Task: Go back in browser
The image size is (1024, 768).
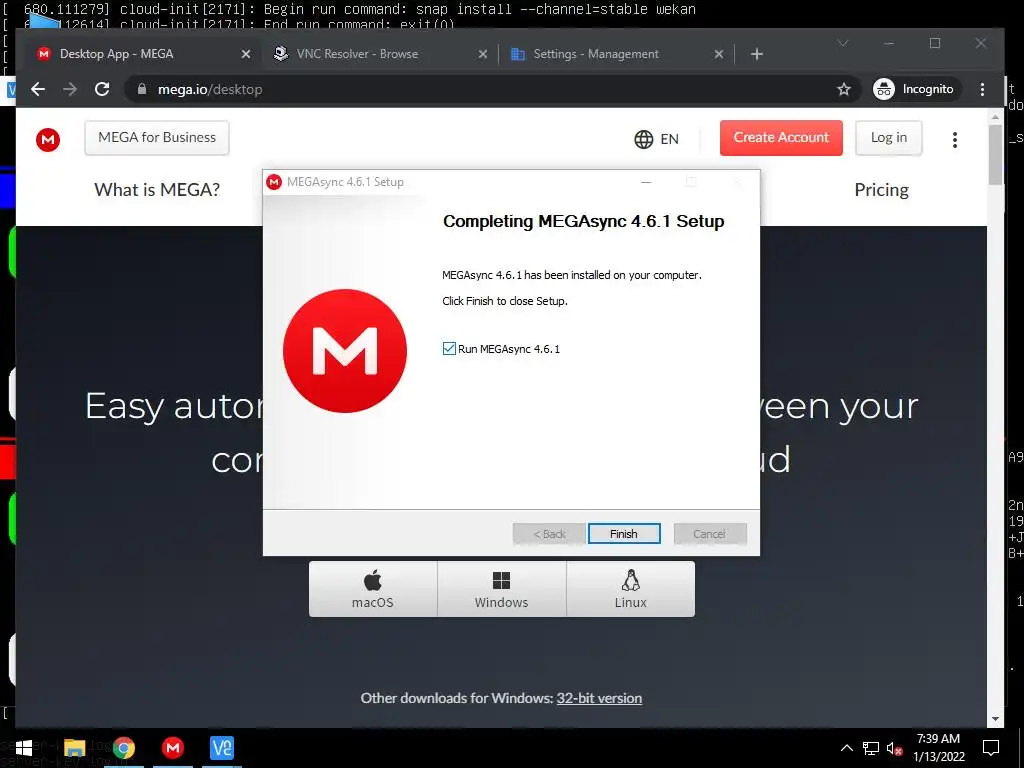Action: [x=38, y=89]
